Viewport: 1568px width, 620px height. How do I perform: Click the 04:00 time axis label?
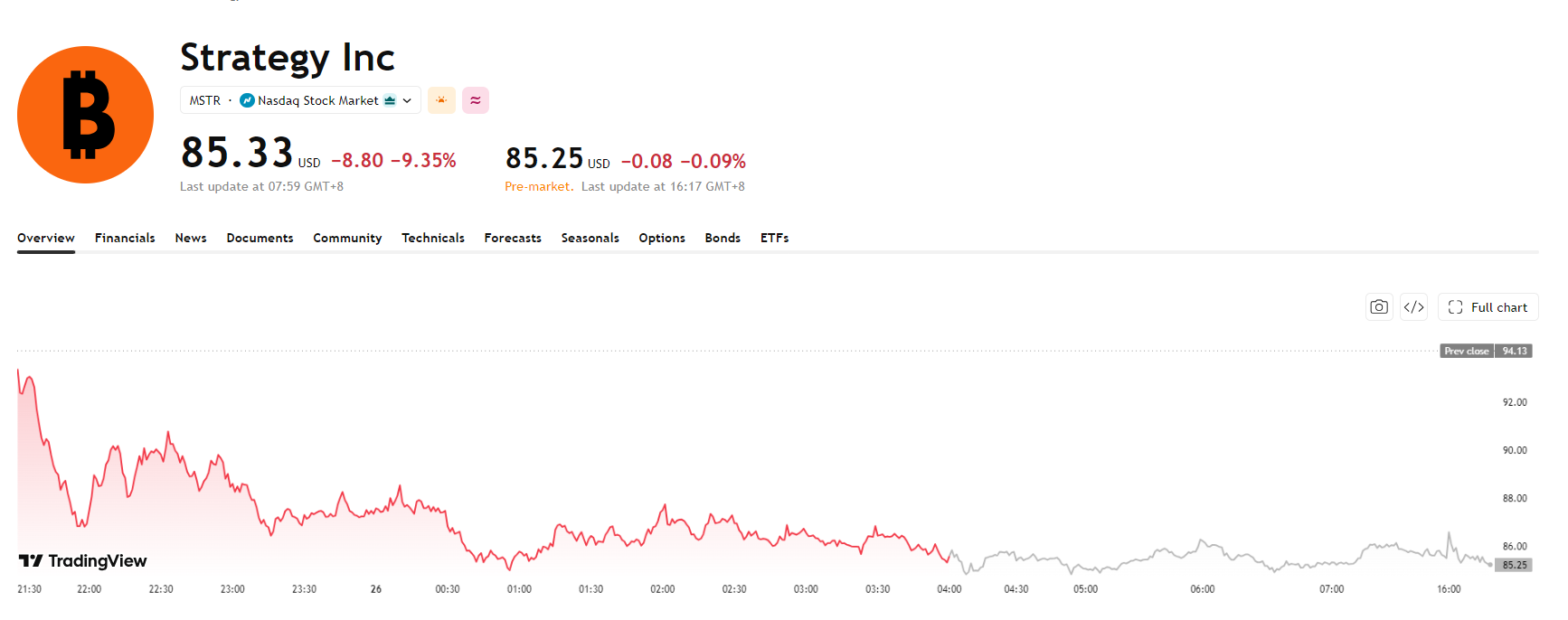point(949,589)
